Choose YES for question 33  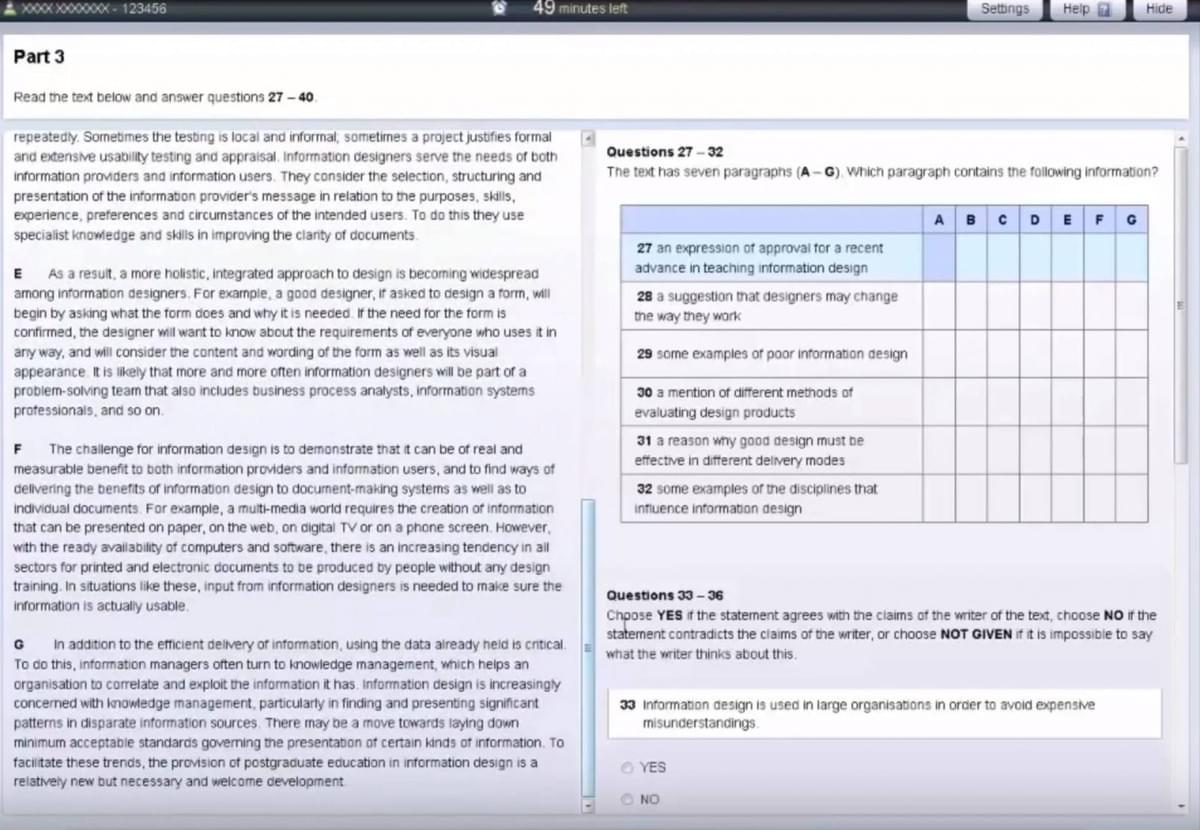pyautogui.click(x=627, y=767)
